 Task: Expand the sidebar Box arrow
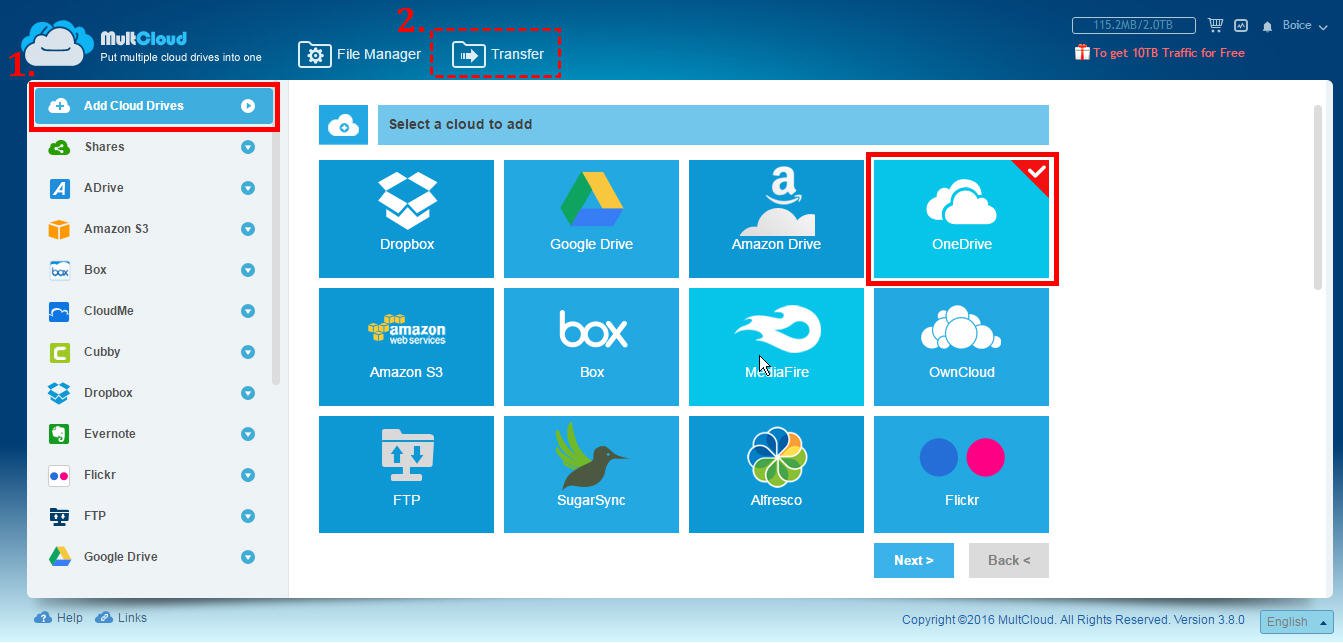pos(248,270)
